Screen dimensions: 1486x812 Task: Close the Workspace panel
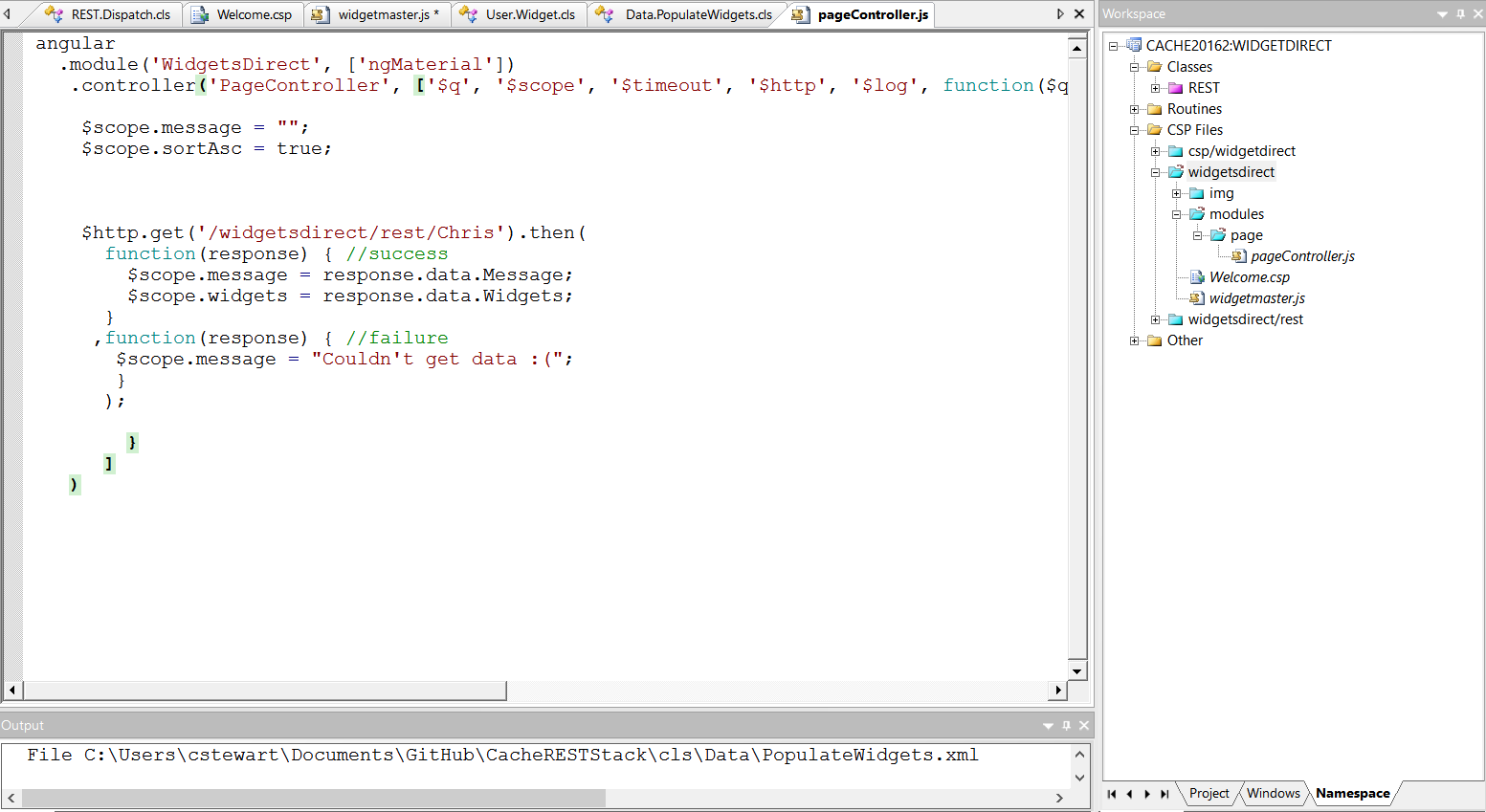coord(1476,14)
